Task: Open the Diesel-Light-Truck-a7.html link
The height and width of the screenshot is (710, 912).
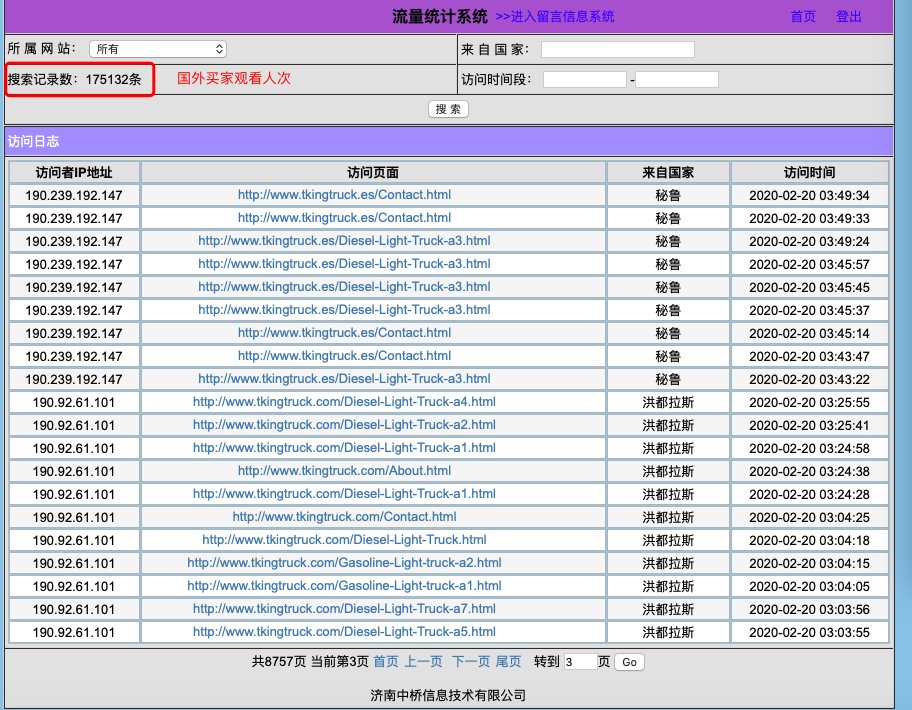Action: coord(344,609)
